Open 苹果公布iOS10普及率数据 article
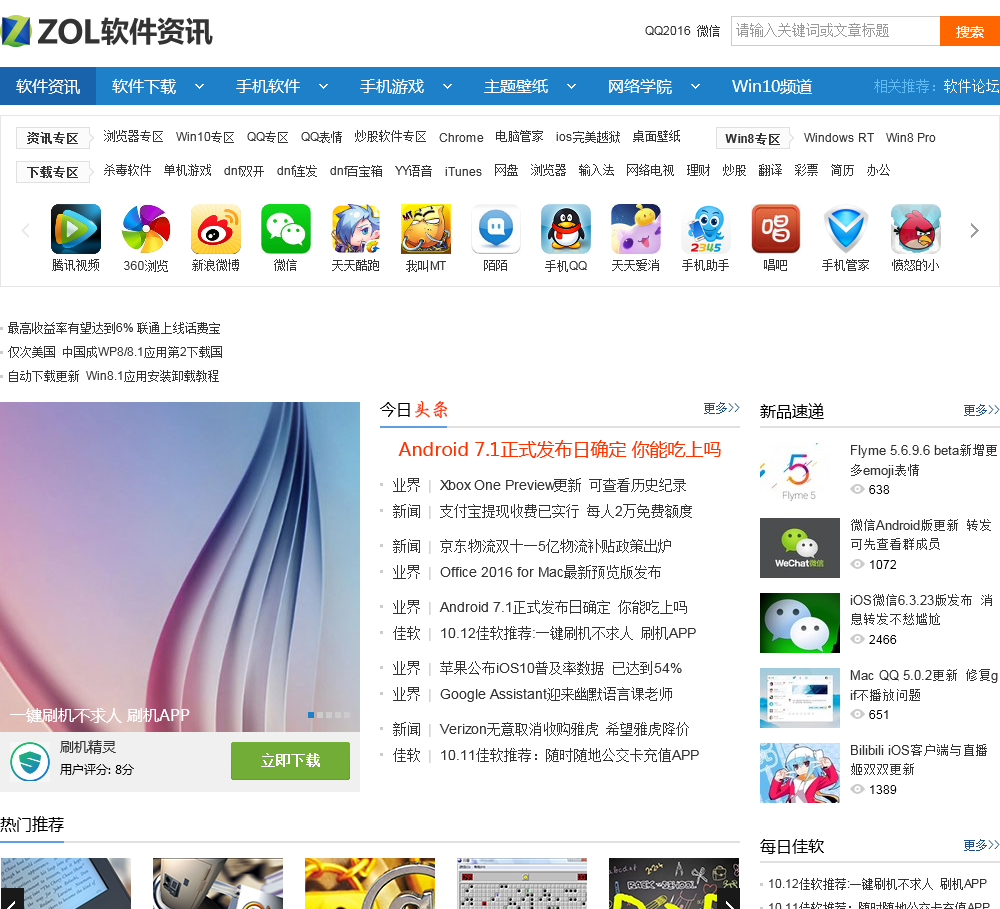Image resolution: width=1000 pixels, height=909 pixels. pyautogui.click(x=561, y=669)
